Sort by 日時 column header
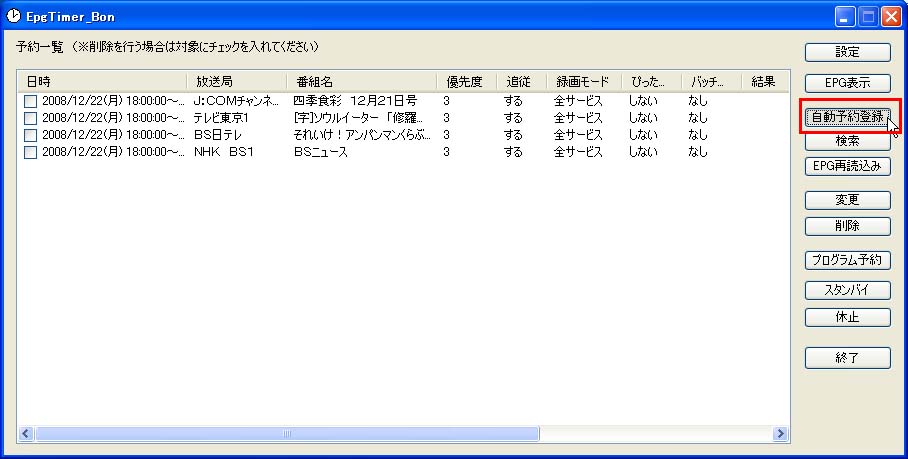The image size is (908, 459). coord(102,82)
